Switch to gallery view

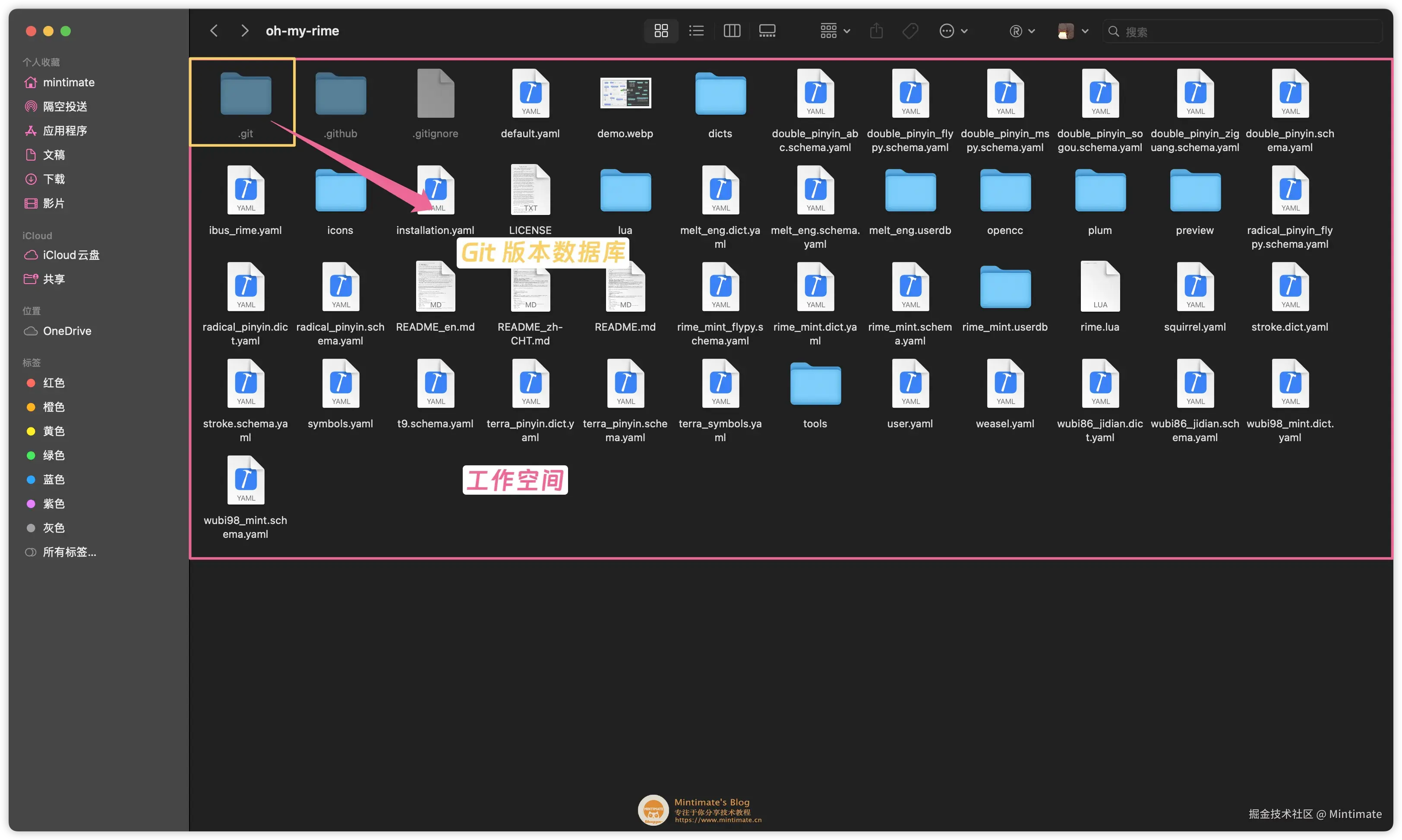767,31
